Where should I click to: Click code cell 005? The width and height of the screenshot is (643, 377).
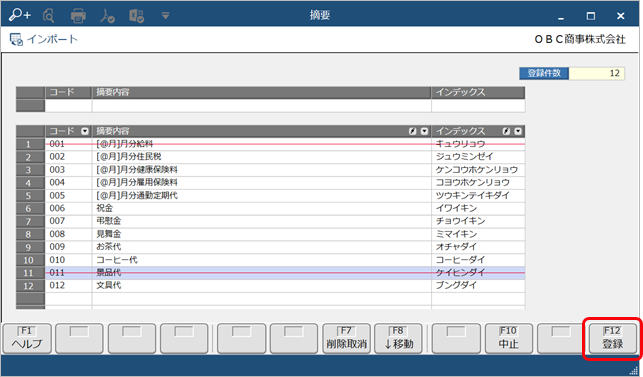(x=68, y=196)
